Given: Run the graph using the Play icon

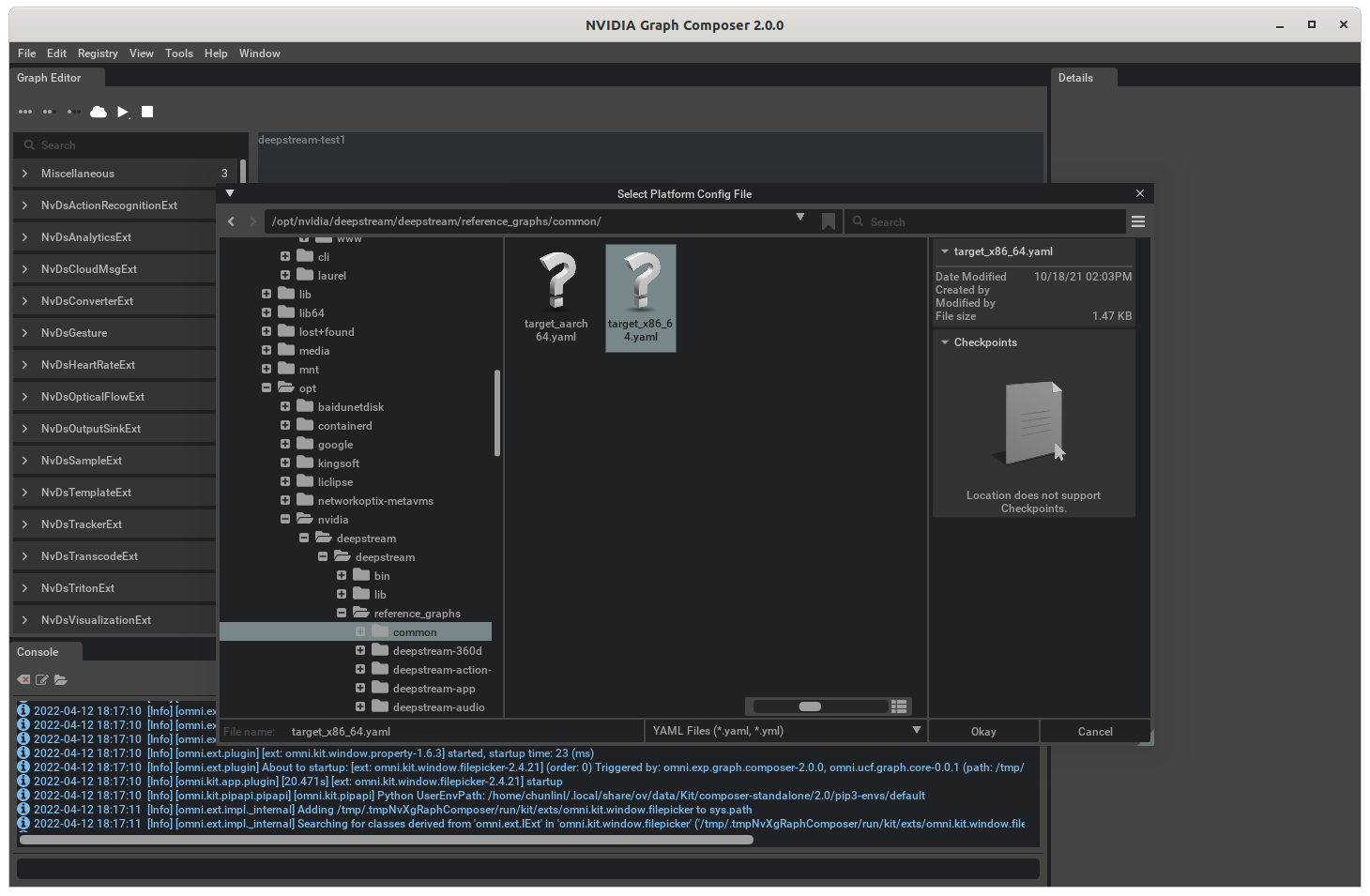Looking at the screenshot, I should point(122,112).
